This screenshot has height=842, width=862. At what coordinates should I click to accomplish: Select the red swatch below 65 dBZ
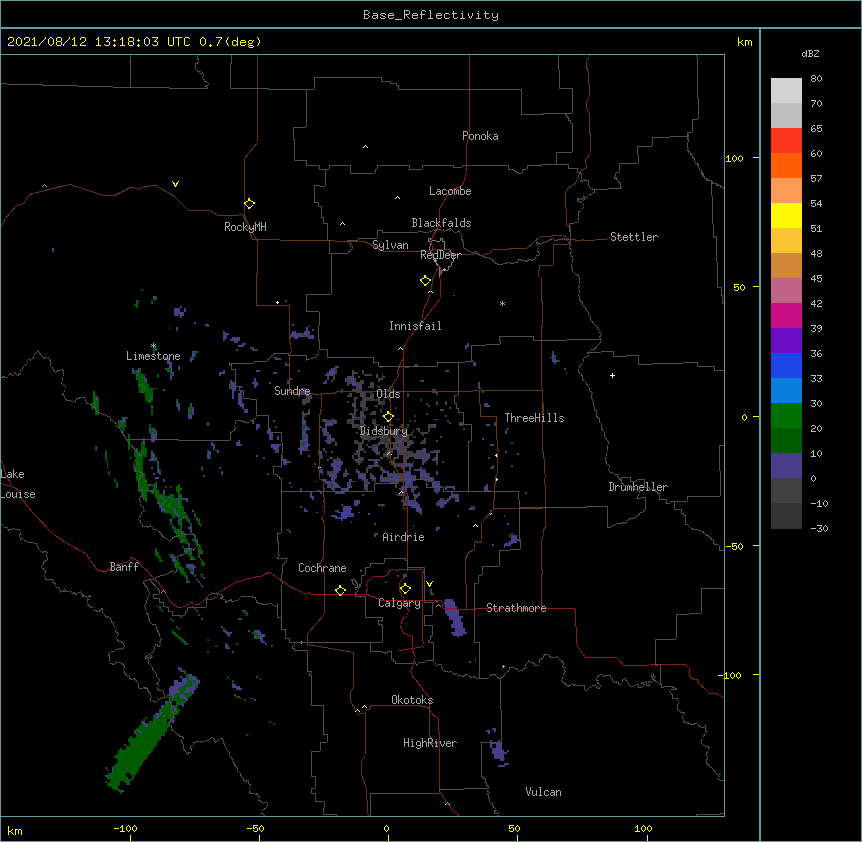coord(786,141)
